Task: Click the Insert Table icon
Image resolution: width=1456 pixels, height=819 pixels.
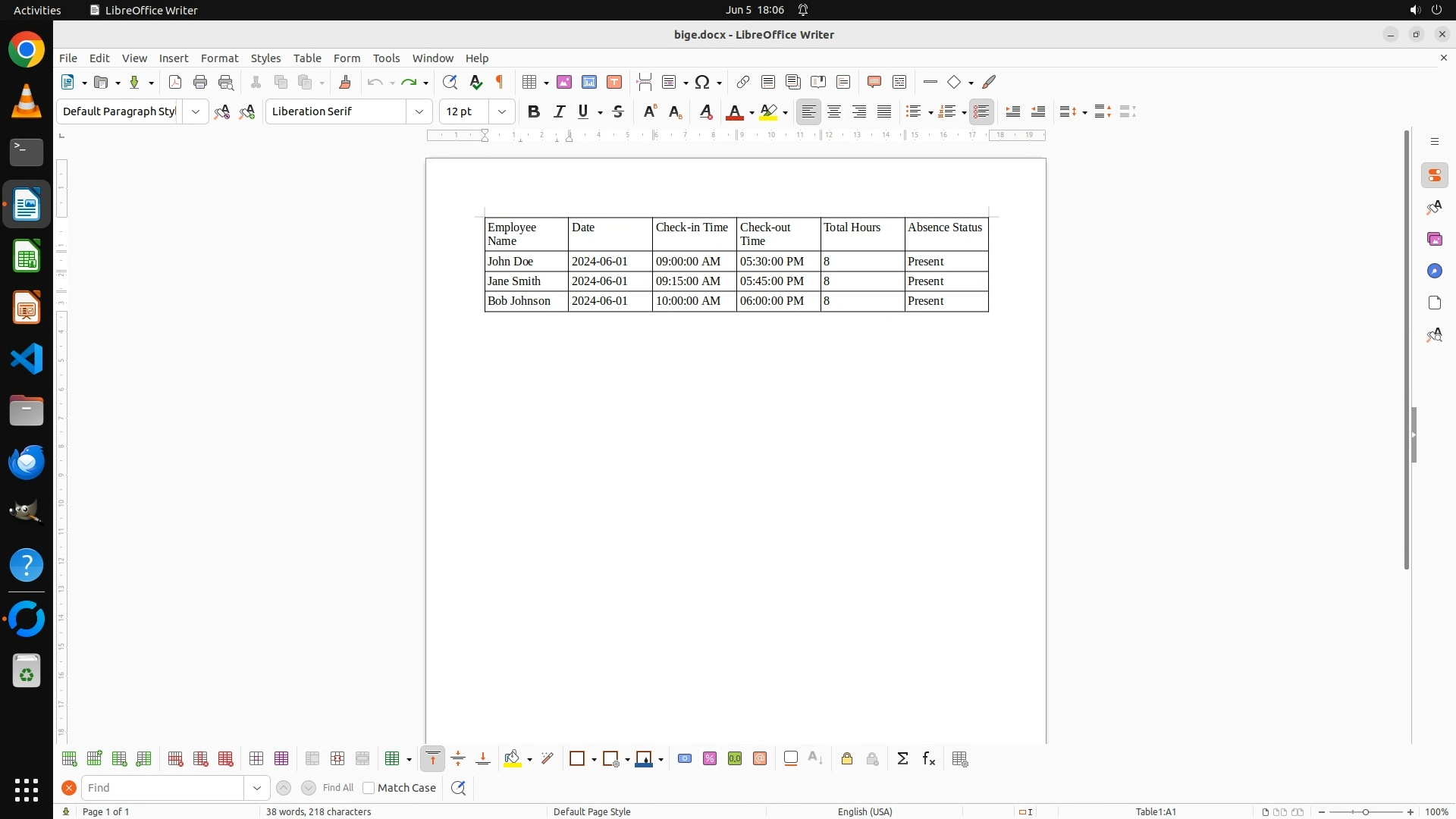Action: pyautogui.click(x=529, y=82)
